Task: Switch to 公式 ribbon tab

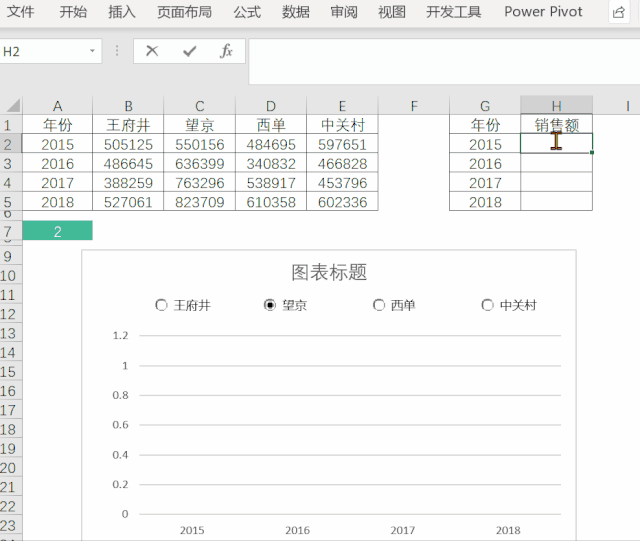Action: pyautogui.click(x=247, y=12)
